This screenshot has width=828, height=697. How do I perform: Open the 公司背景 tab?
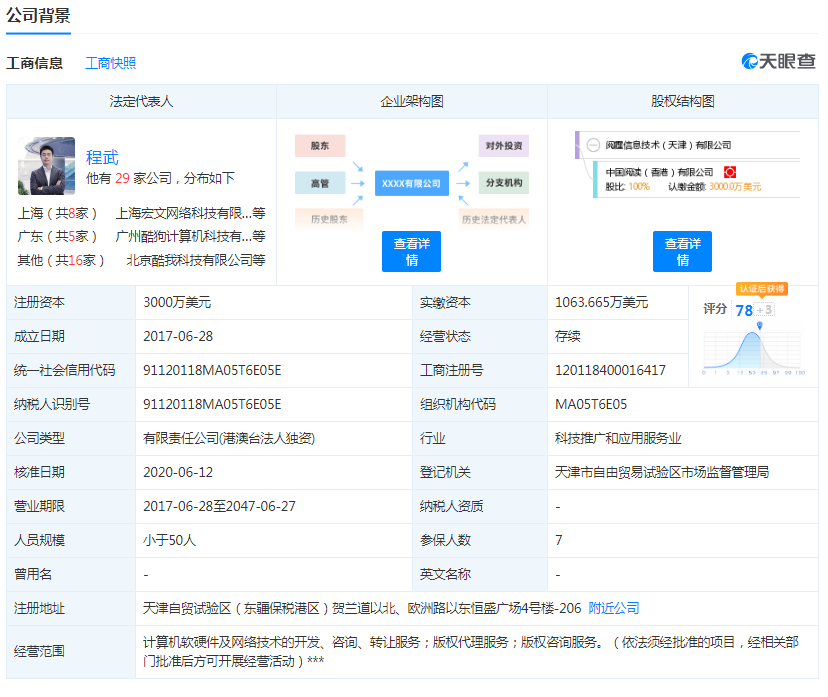[x=38, y=15]
